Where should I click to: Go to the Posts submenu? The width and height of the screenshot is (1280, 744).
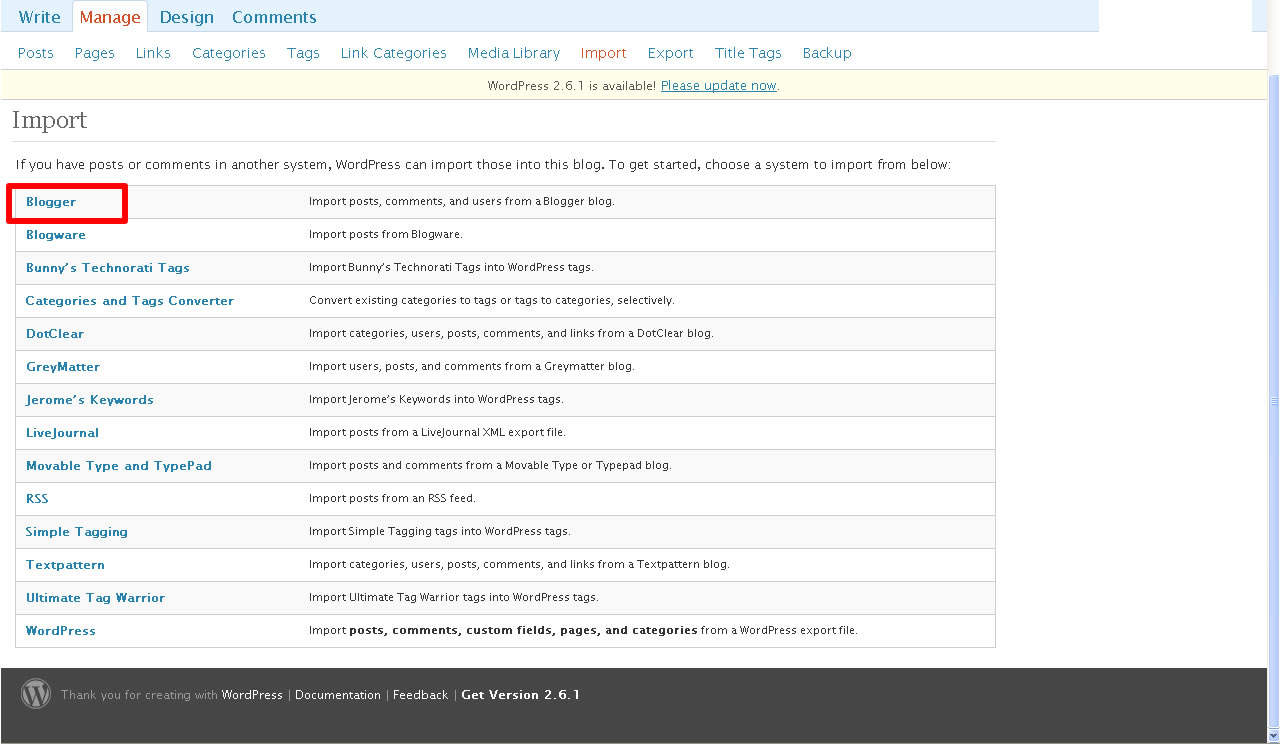[x=36, y=53]
